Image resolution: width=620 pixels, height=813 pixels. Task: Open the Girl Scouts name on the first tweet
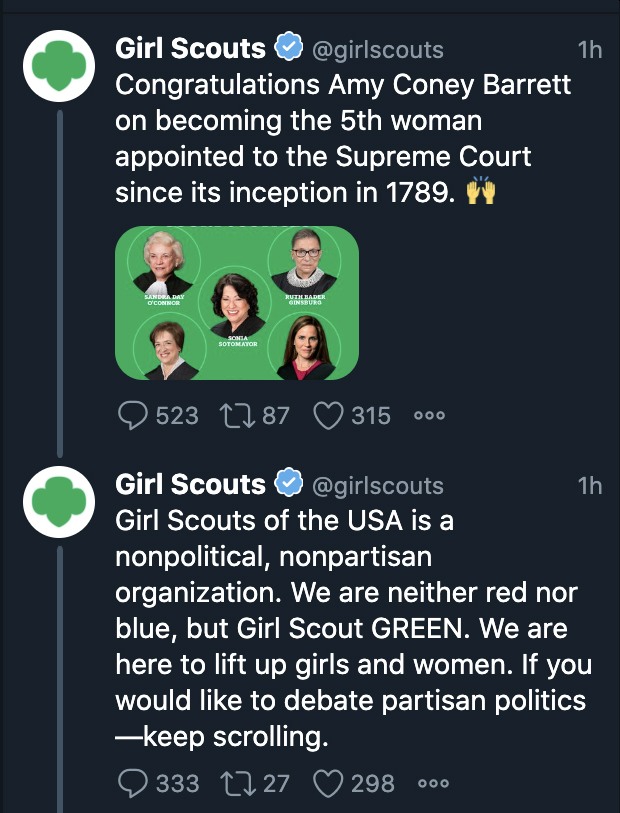190,47
